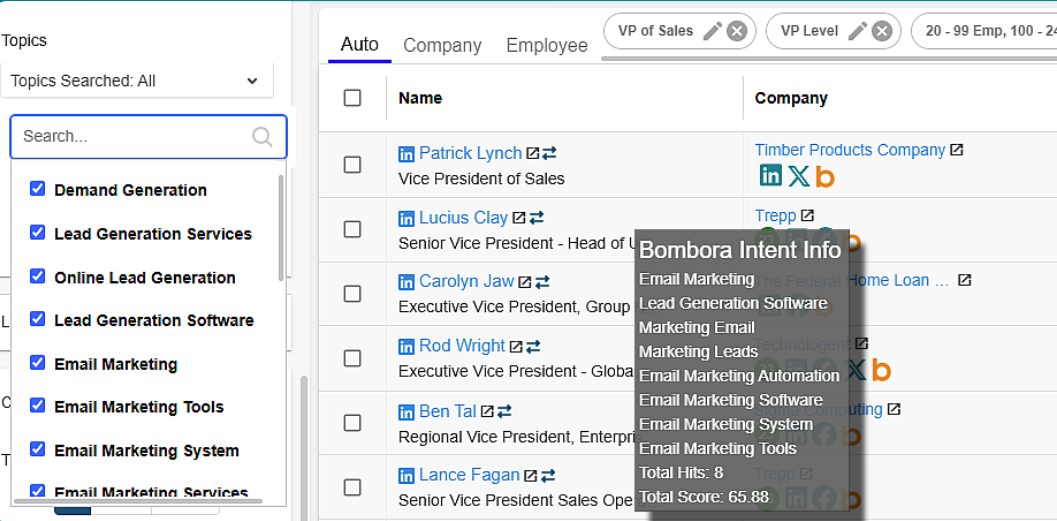Select the Lance Fagan row checkbox
This screenshot has width=1057, height=521.
point(352,487)
